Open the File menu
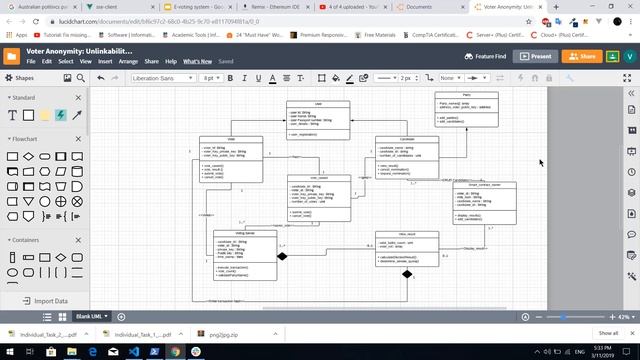The width and height of the screenshot is (640, 360). click(x=31, y=61)
